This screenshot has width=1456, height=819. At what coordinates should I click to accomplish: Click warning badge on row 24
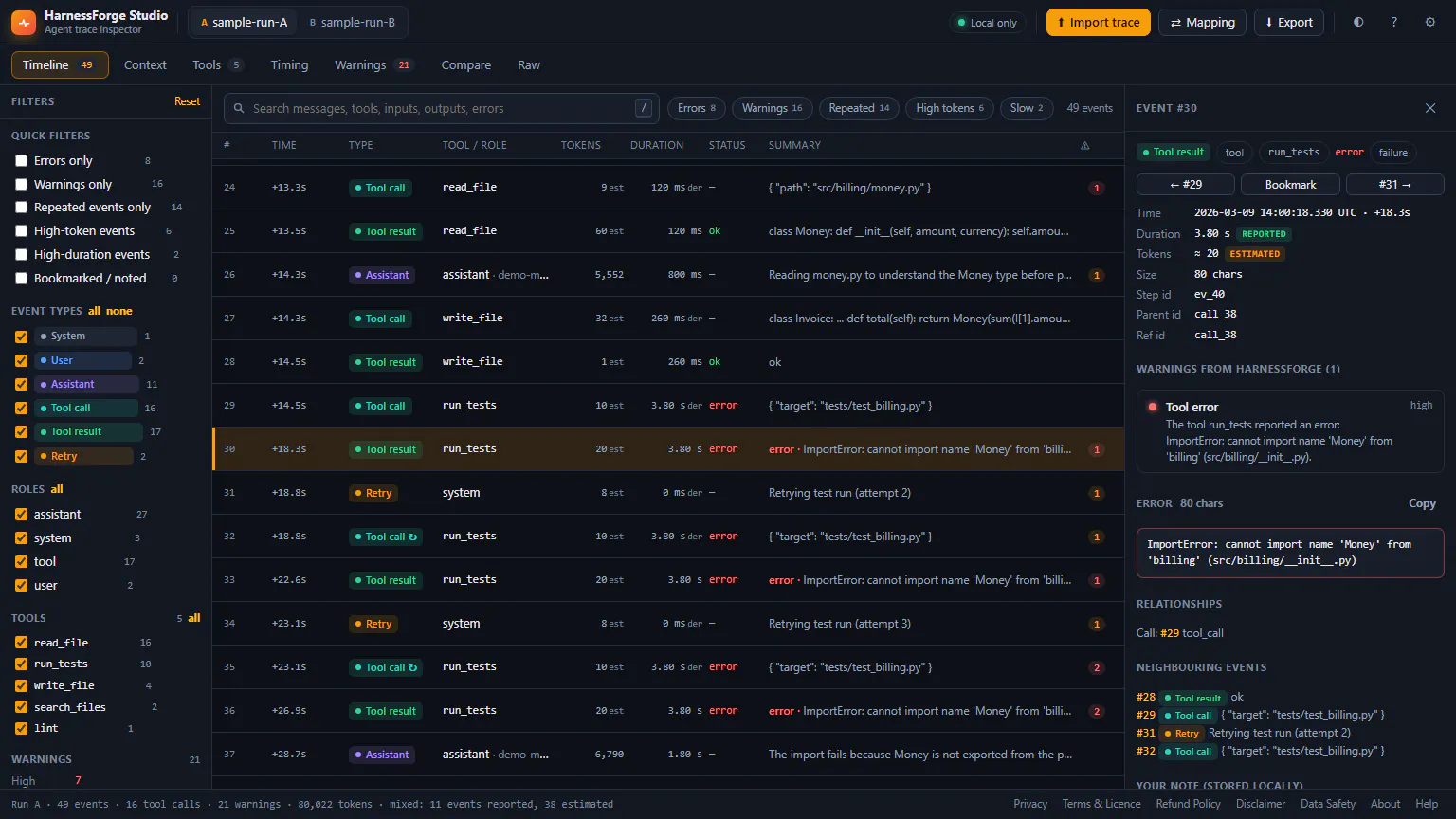1097,188
